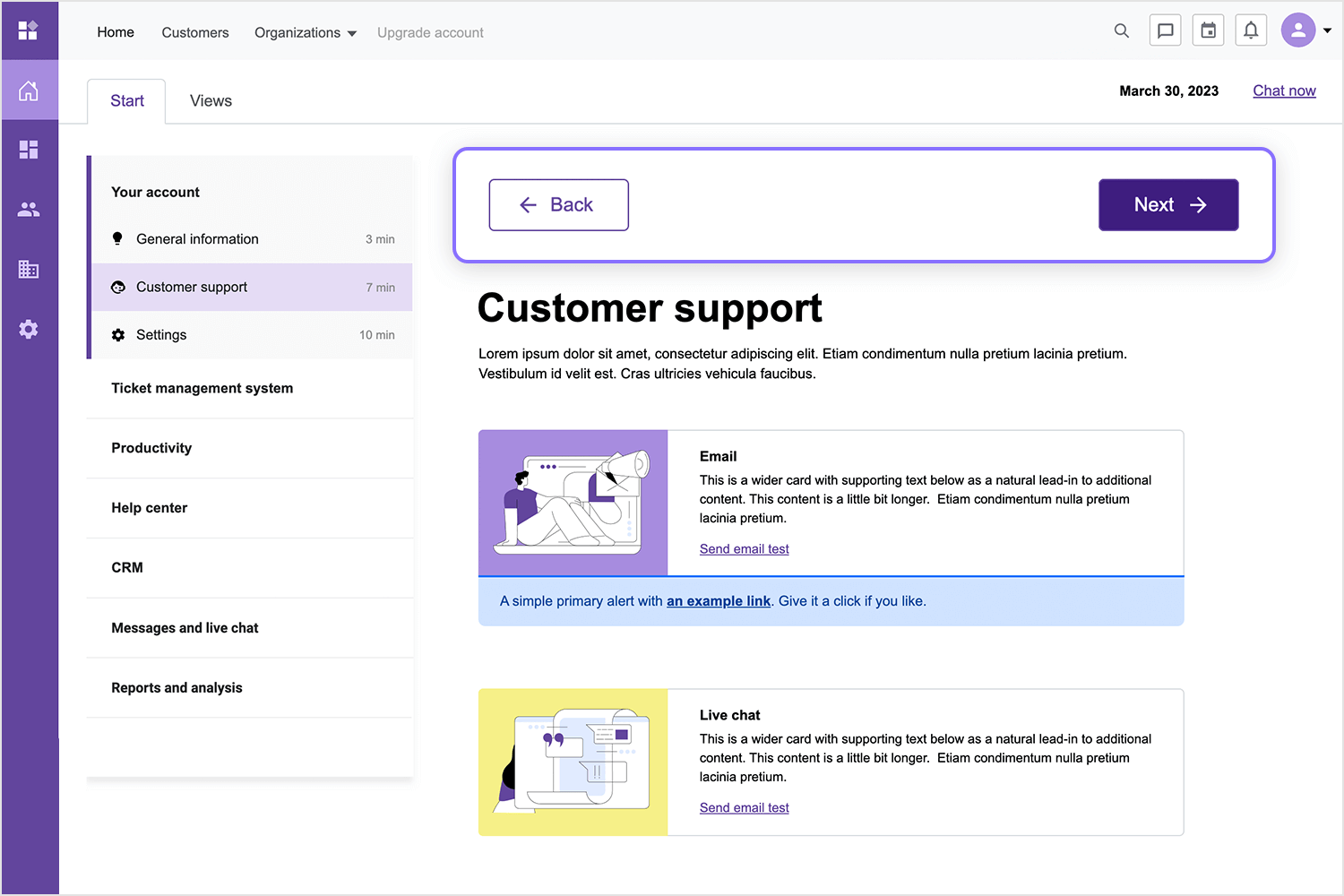Open the building organizations icon in sidebar
The height and width of the screenshot is (896, 1344).
(x=29, y=269)
